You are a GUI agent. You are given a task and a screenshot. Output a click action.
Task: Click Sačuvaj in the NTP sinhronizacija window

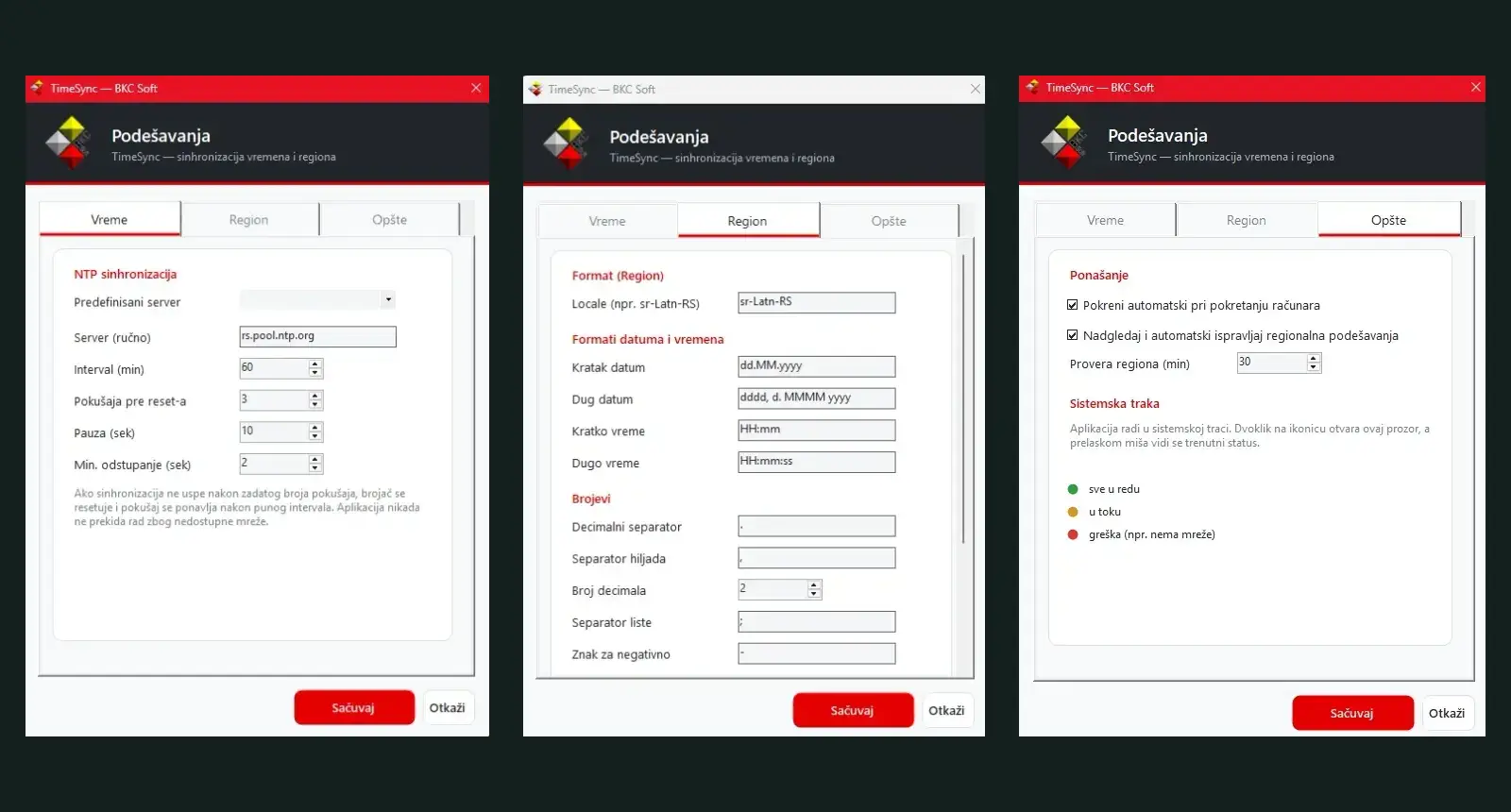[x=353, y=708]
